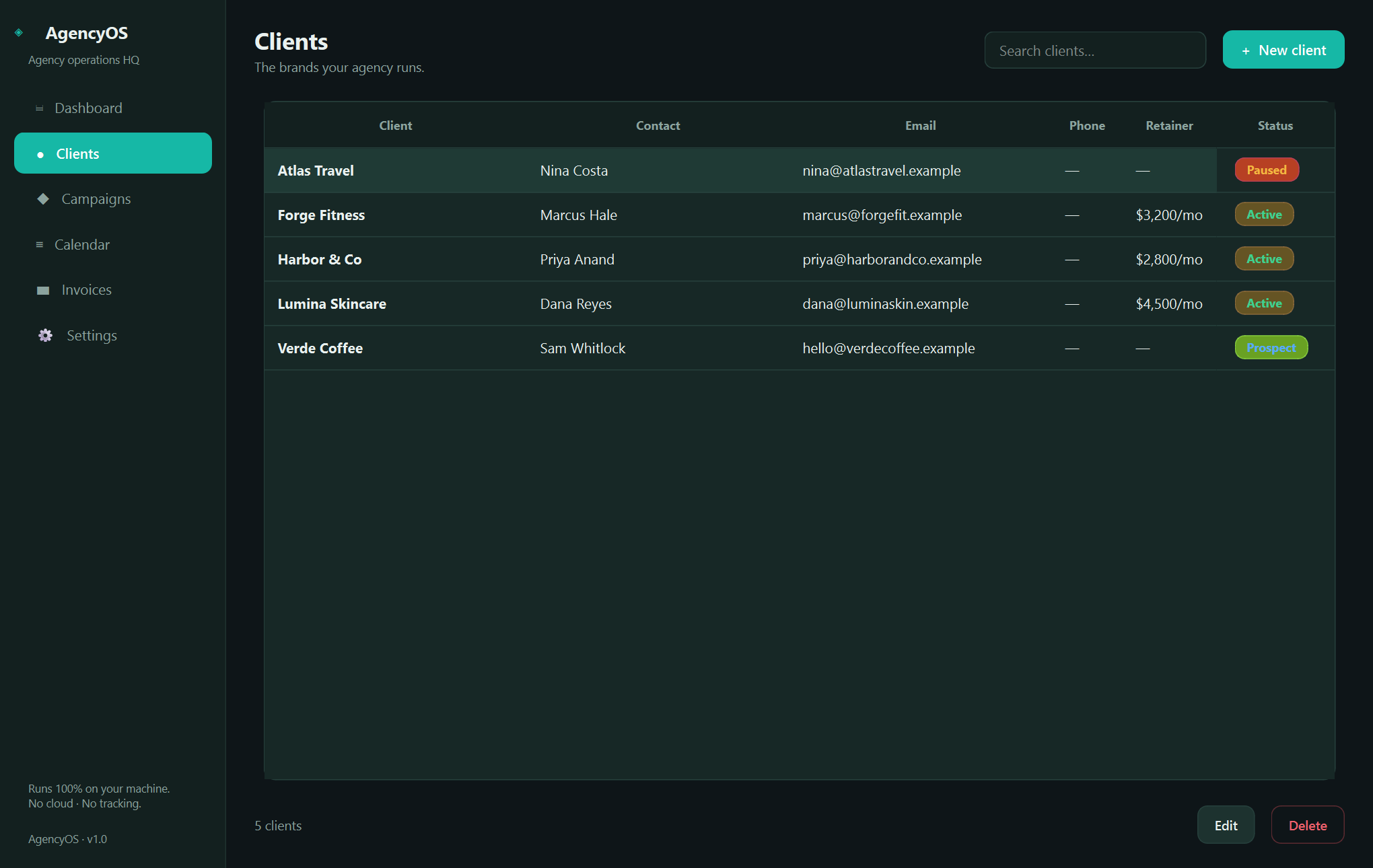The image size is (1373, 868).
Task: Click Harbor & Co Active status badge
Action: click(x=1264, y=259)
